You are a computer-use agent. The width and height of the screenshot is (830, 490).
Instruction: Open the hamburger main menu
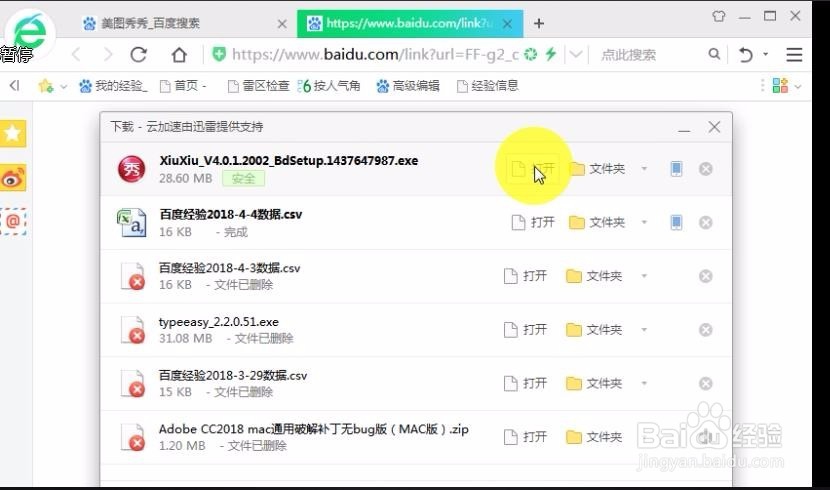[x=794, y=55]
